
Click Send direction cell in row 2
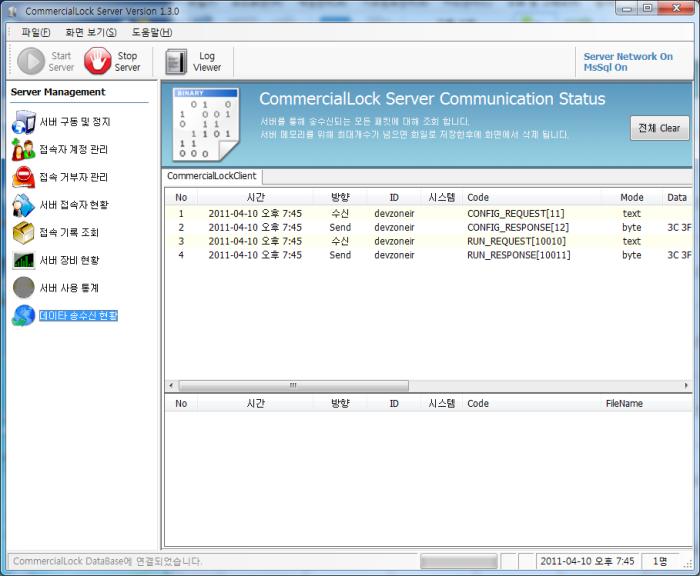tap(340, 227)
